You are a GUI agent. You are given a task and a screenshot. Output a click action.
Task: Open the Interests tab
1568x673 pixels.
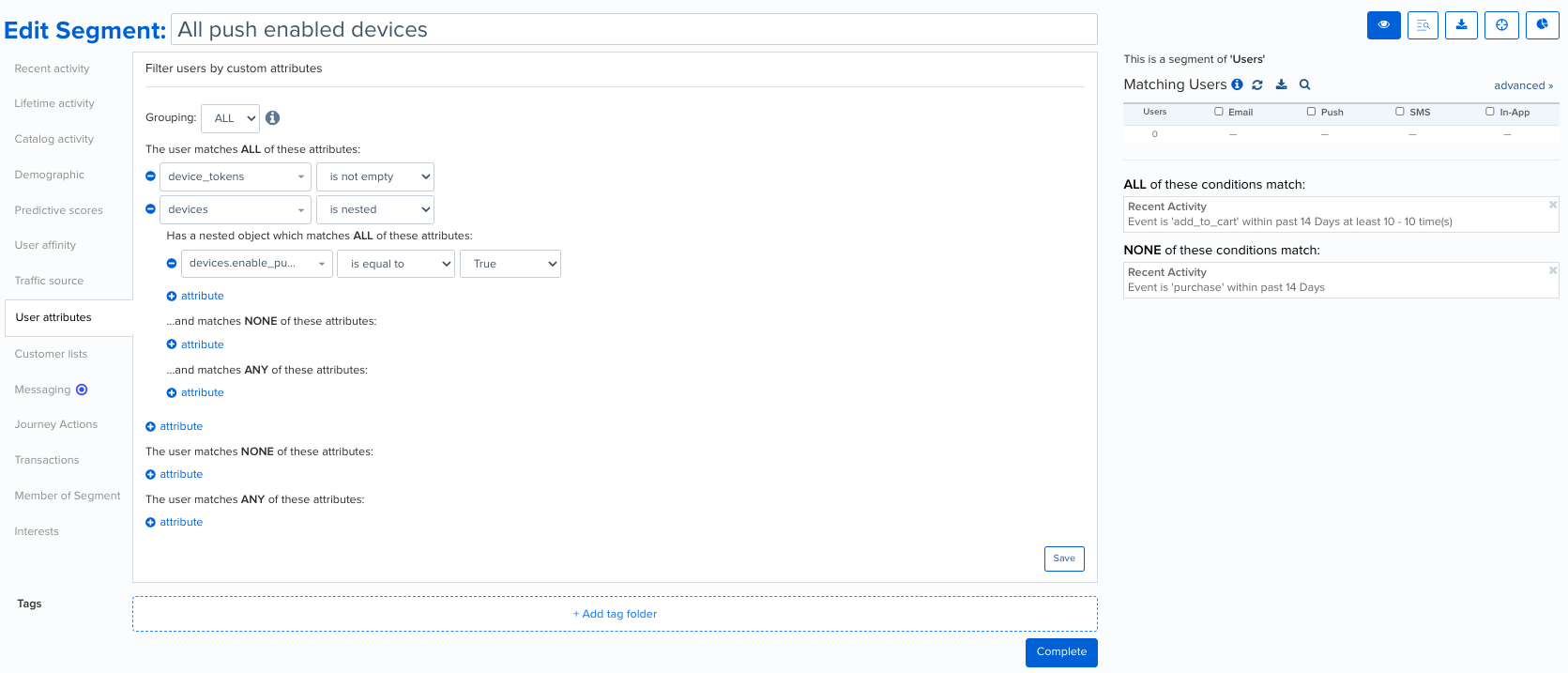[37, 531]
